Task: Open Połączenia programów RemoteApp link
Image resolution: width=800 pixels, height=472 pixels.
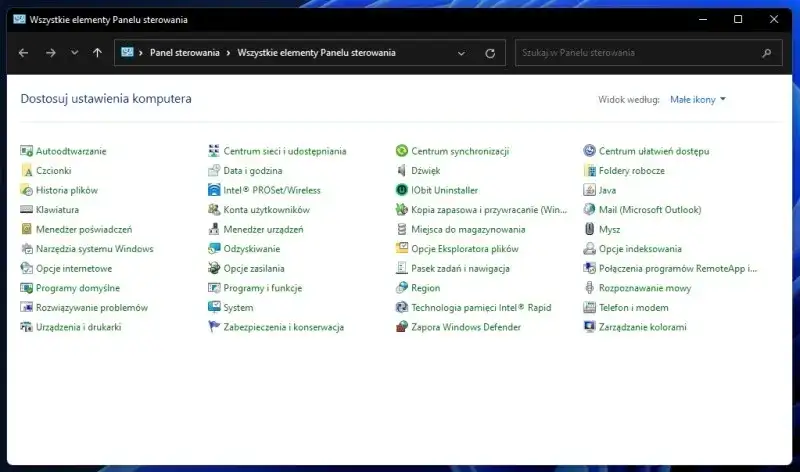Action: (x=678, y=268)
